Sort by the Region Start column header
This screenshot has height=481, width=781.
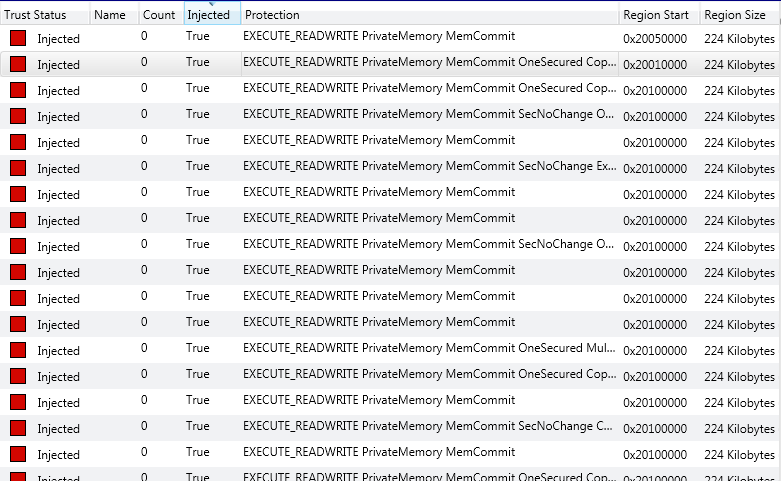coord(659,15)
